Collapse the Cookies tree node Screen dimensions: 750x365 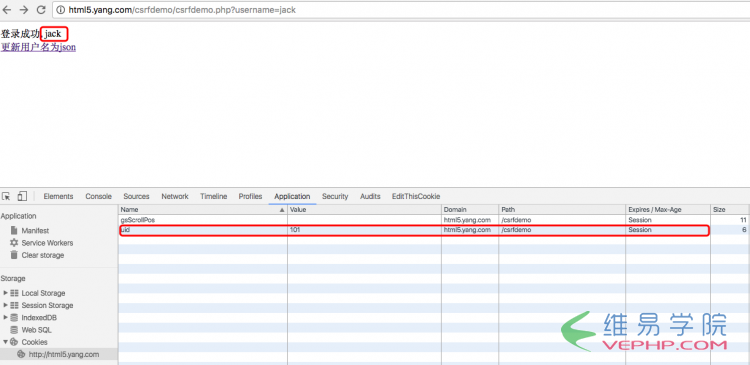(x=6, y=342)
